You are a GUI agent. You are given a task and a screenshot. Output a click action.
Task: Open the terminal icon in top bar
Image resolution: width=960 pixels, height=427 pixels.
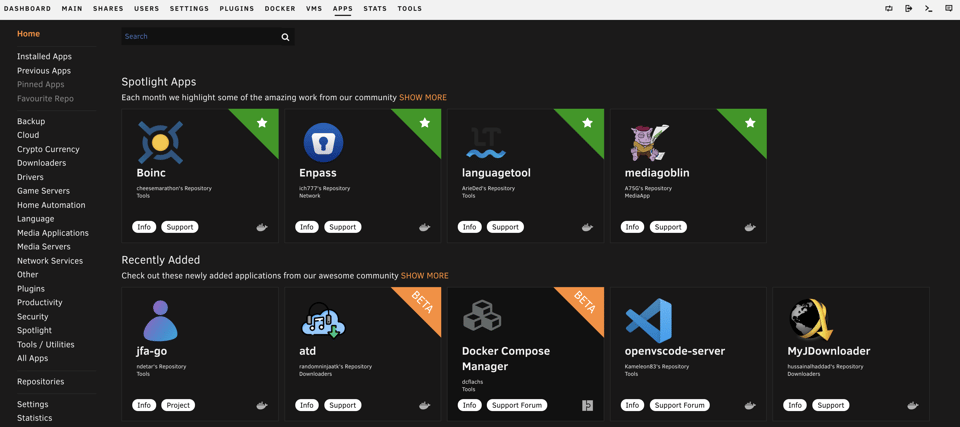click(x=929, y=9)
